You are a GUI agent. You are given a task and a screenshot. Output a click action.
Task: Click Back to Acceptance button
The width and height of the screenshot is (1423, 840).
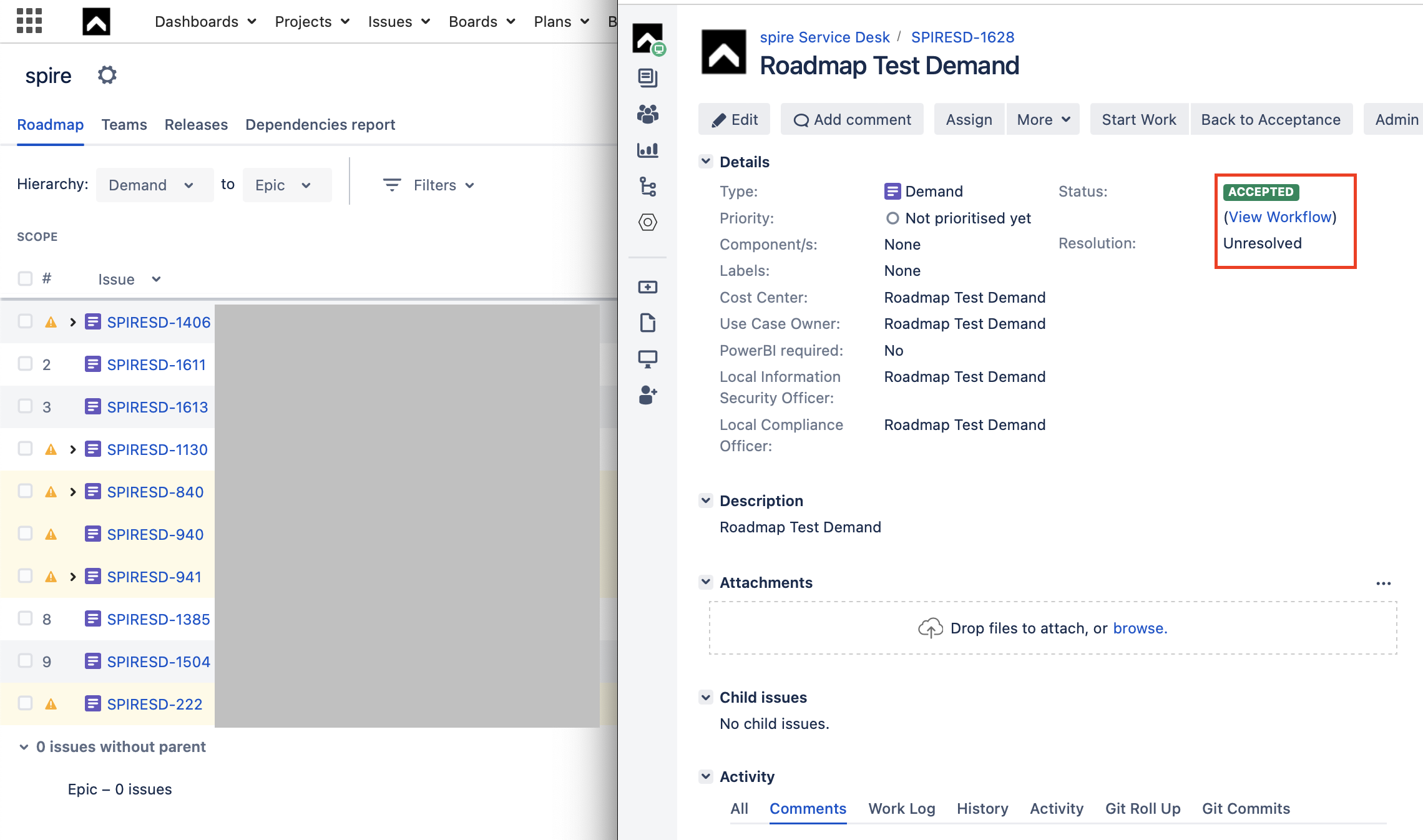point(1271,119)
